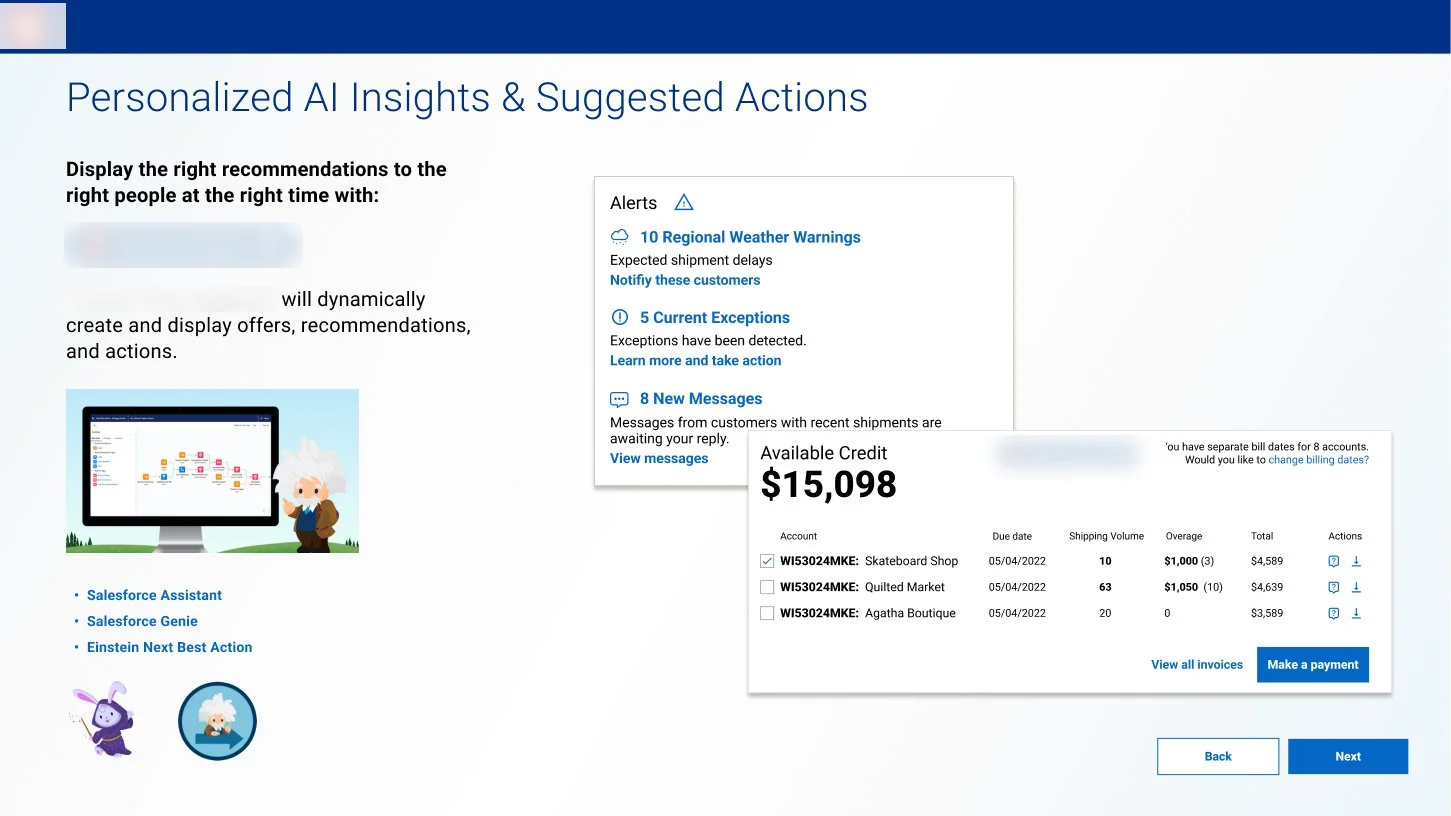Viewport: 1451px width, 816px height.
Task: Click help icon in Quilted Market row
Action: (x=1333, y=587)
